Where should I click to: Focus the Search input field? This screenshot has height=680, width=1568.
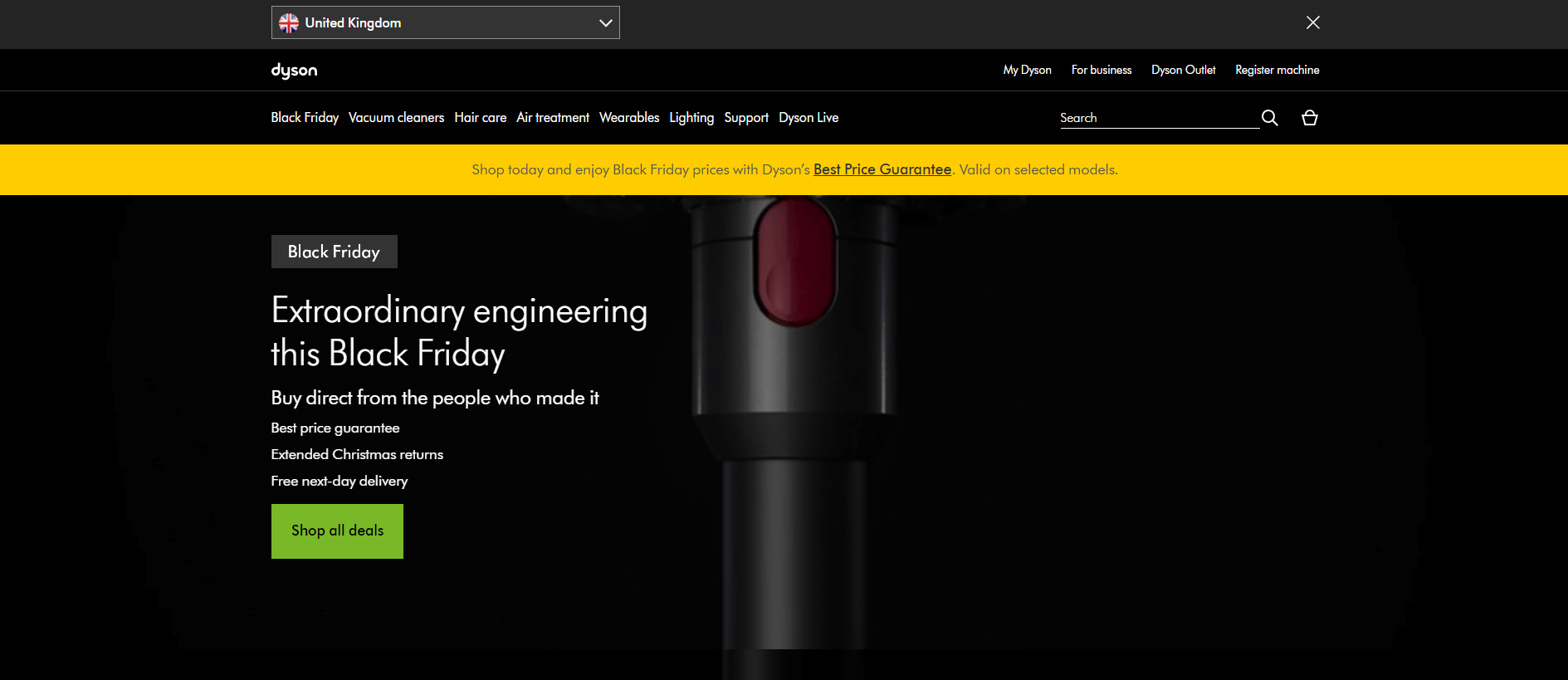click(x=1159, y=118)
